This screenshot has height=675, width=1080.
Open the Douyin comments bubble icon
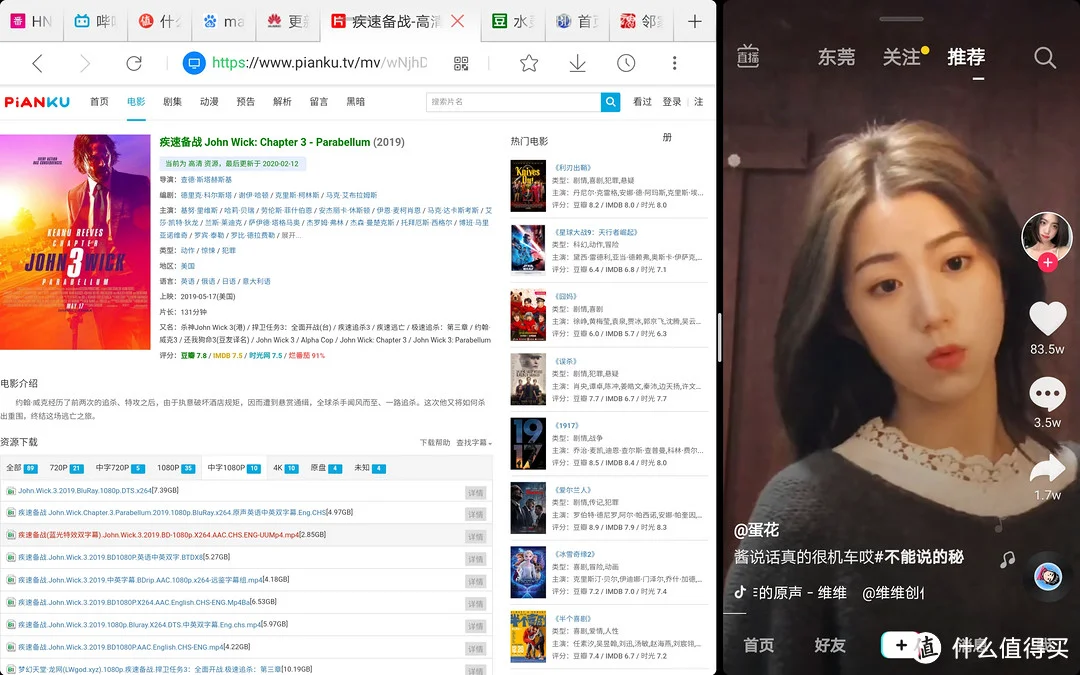[x=1047, y=394]
